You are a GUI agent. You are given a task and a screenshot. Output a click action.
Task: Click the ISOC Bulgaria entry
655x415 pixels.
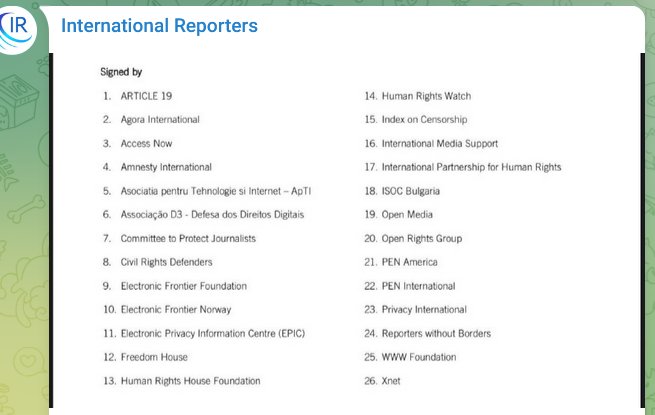[x=411, y=191]
